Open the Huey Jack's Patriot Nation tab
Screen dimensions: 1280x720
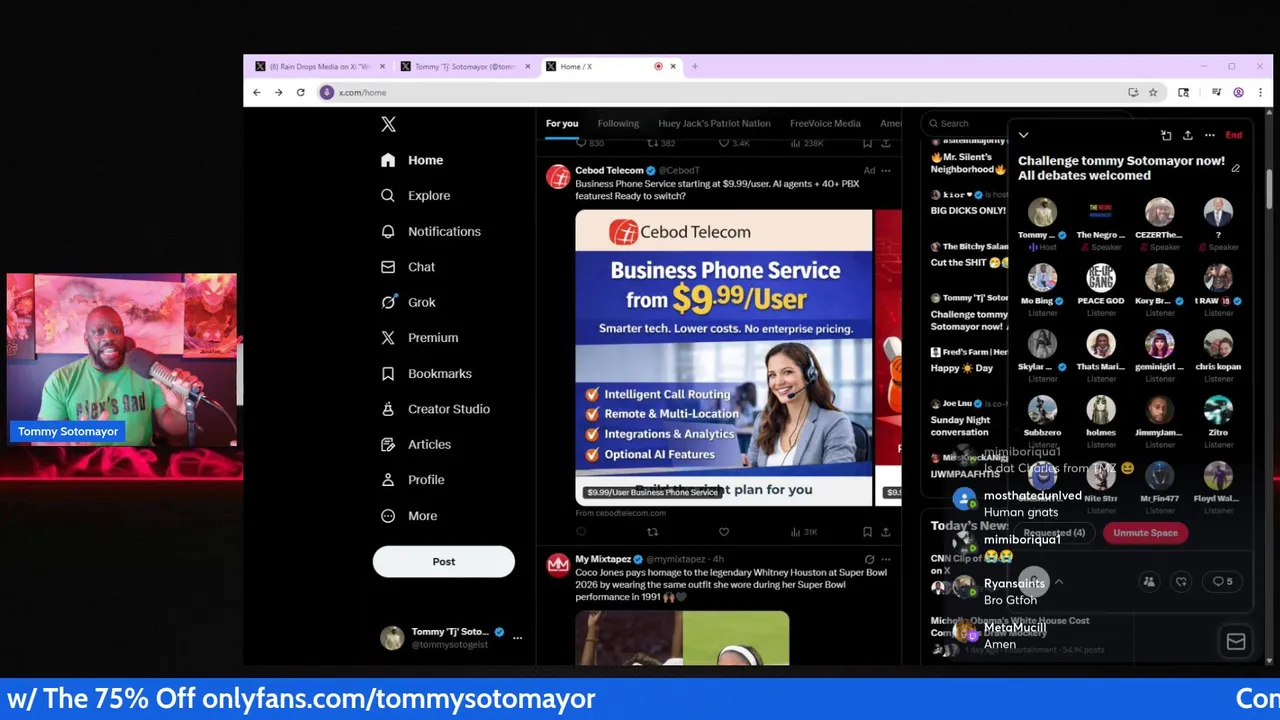pos(714,123)
